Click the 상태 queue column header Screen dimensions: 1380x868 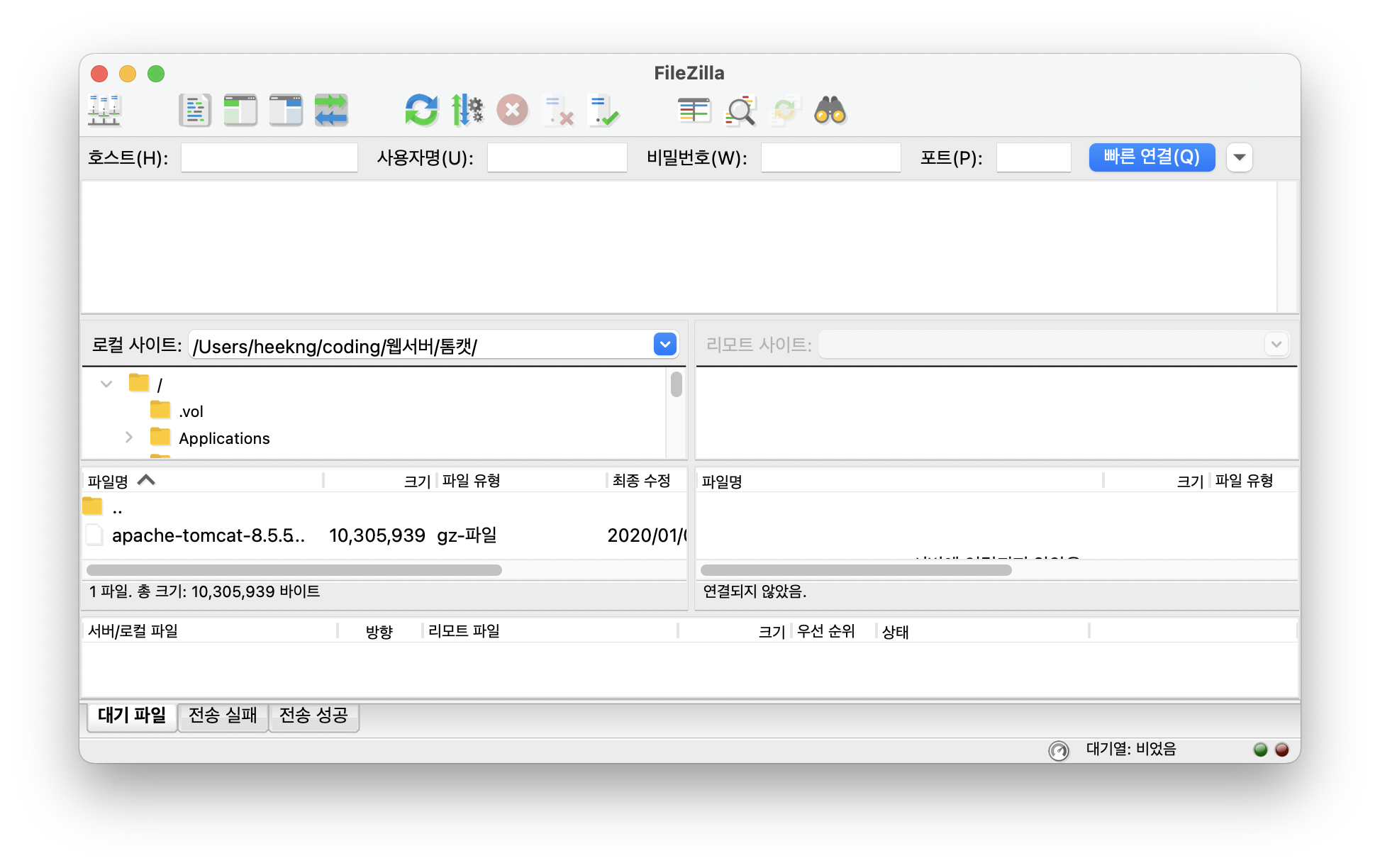pyautogui.click(x=983, y=631)
